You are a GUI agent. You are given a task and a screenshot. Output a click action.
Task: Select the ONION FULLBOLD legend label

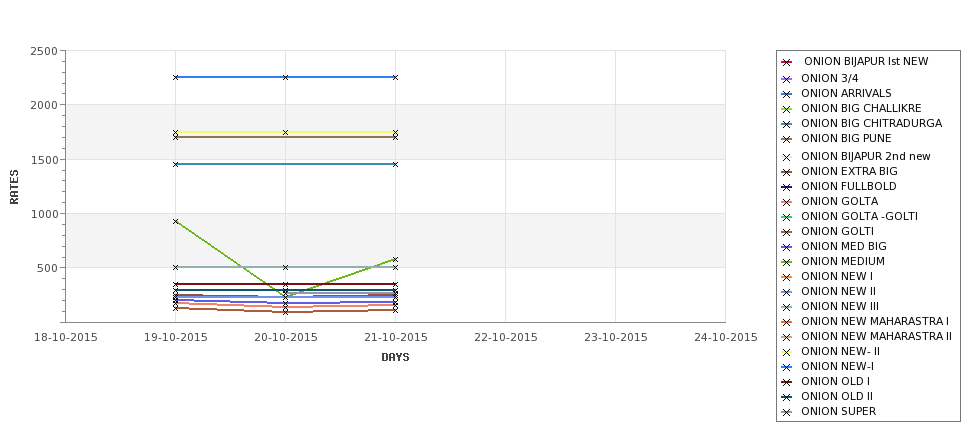[x=848, y=186]
